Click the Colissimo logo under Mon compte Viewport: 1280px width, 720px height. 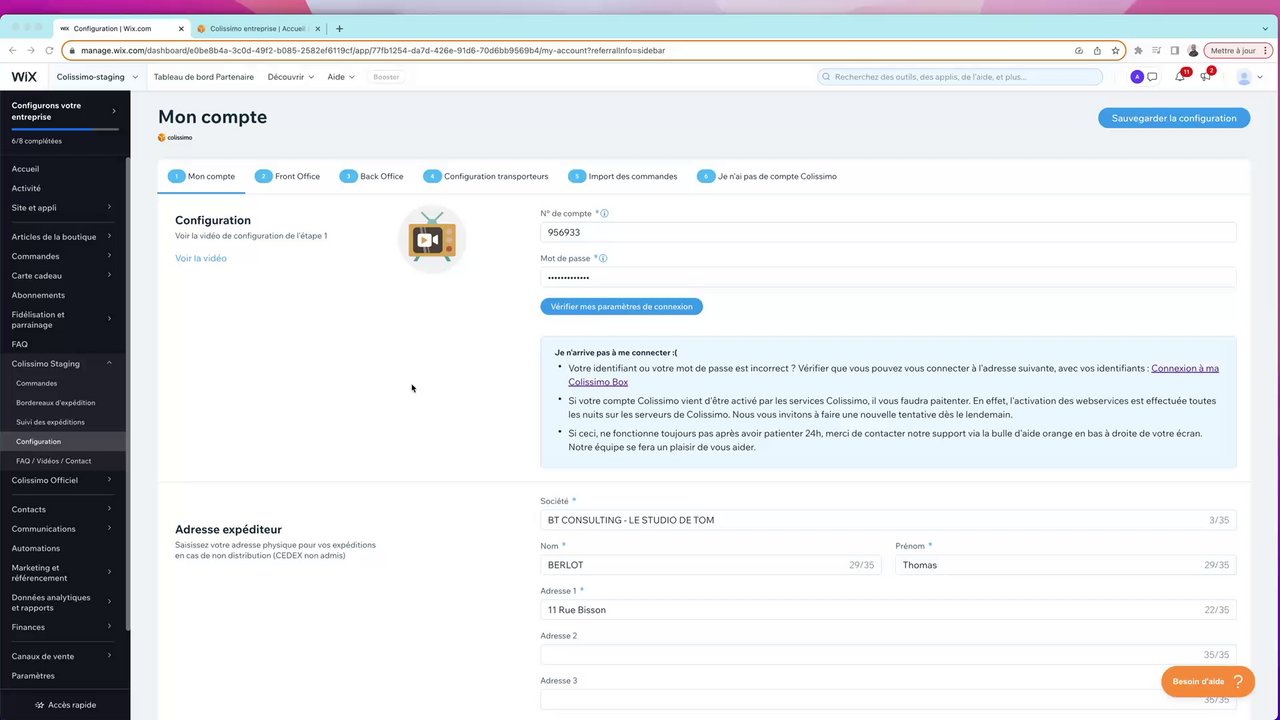tap(175, 137)
